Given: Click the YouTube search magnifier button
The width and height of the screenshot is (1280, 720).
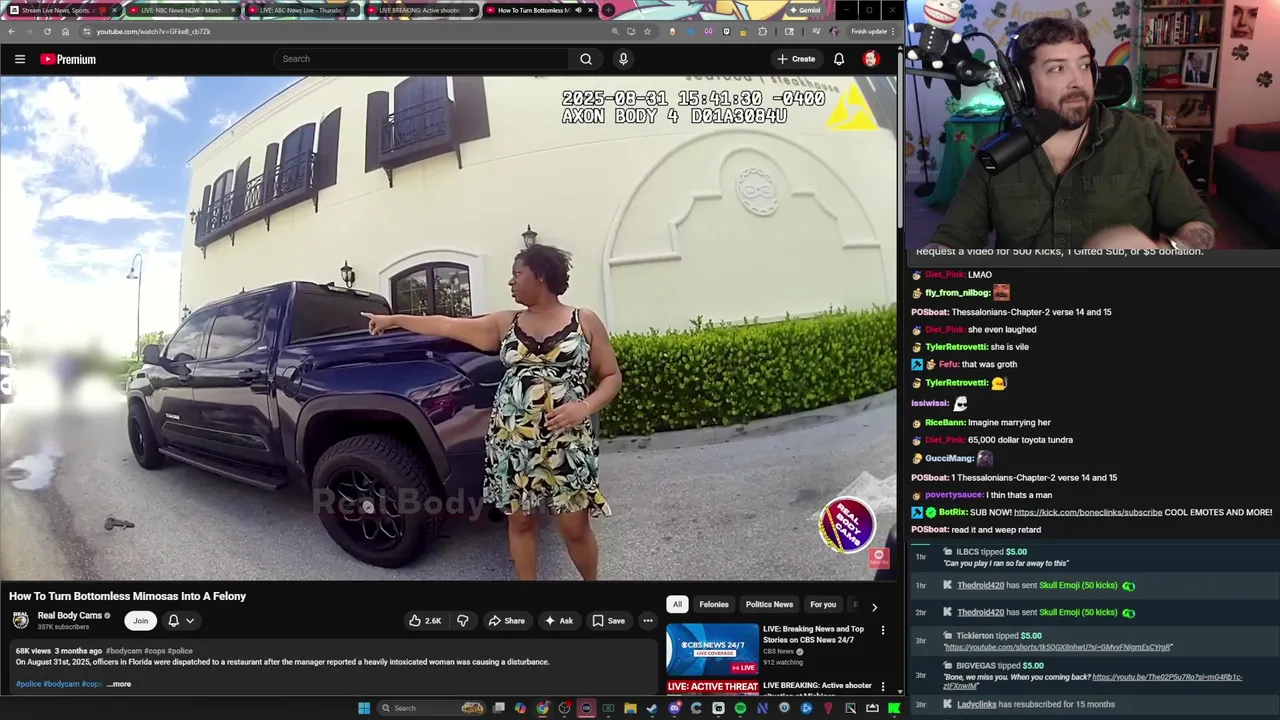Looking at the screenshot, I should pyautogui.click(x=586, y=59).
